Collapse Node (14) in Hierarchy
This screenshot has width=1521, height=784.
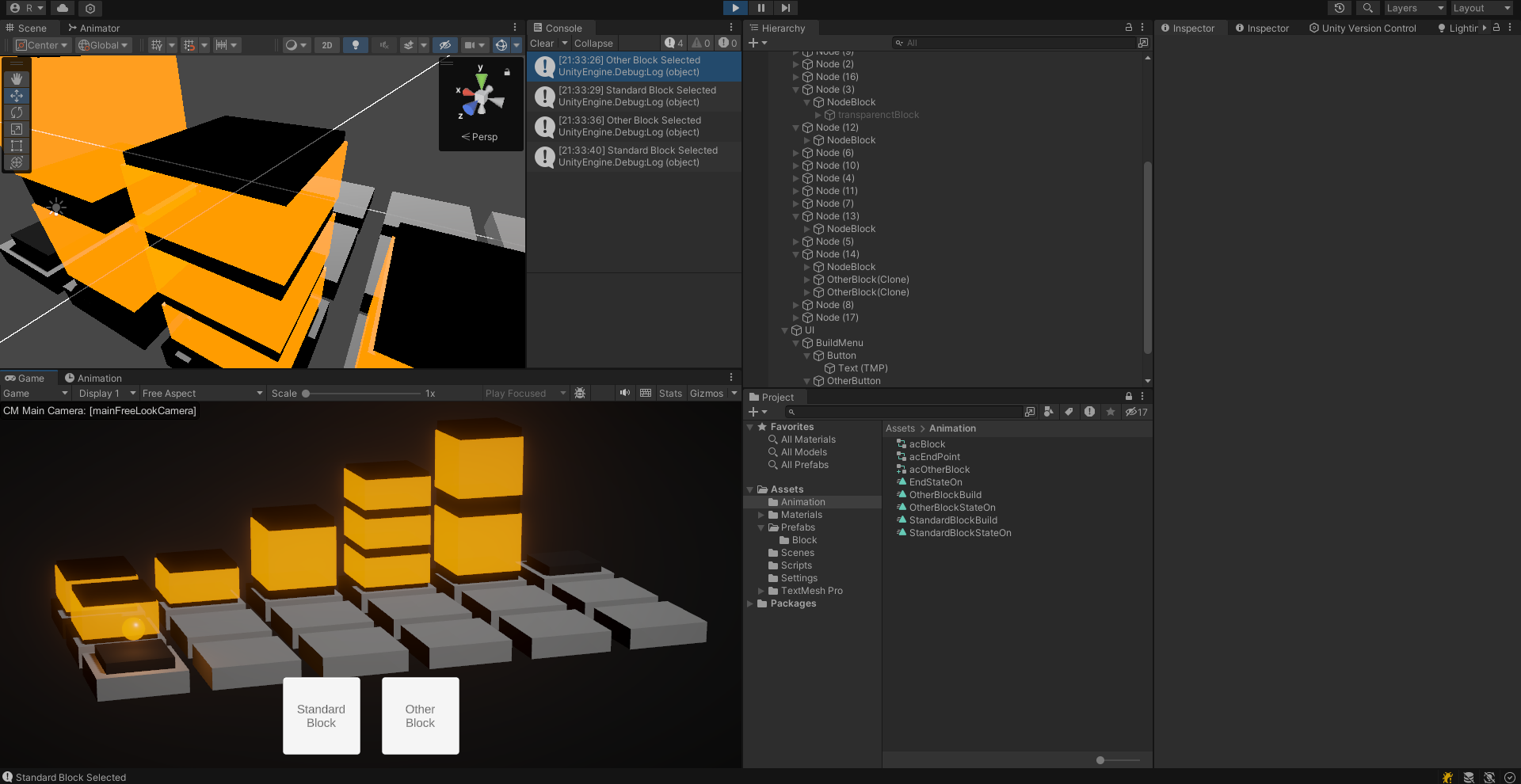tap(796, 254)
